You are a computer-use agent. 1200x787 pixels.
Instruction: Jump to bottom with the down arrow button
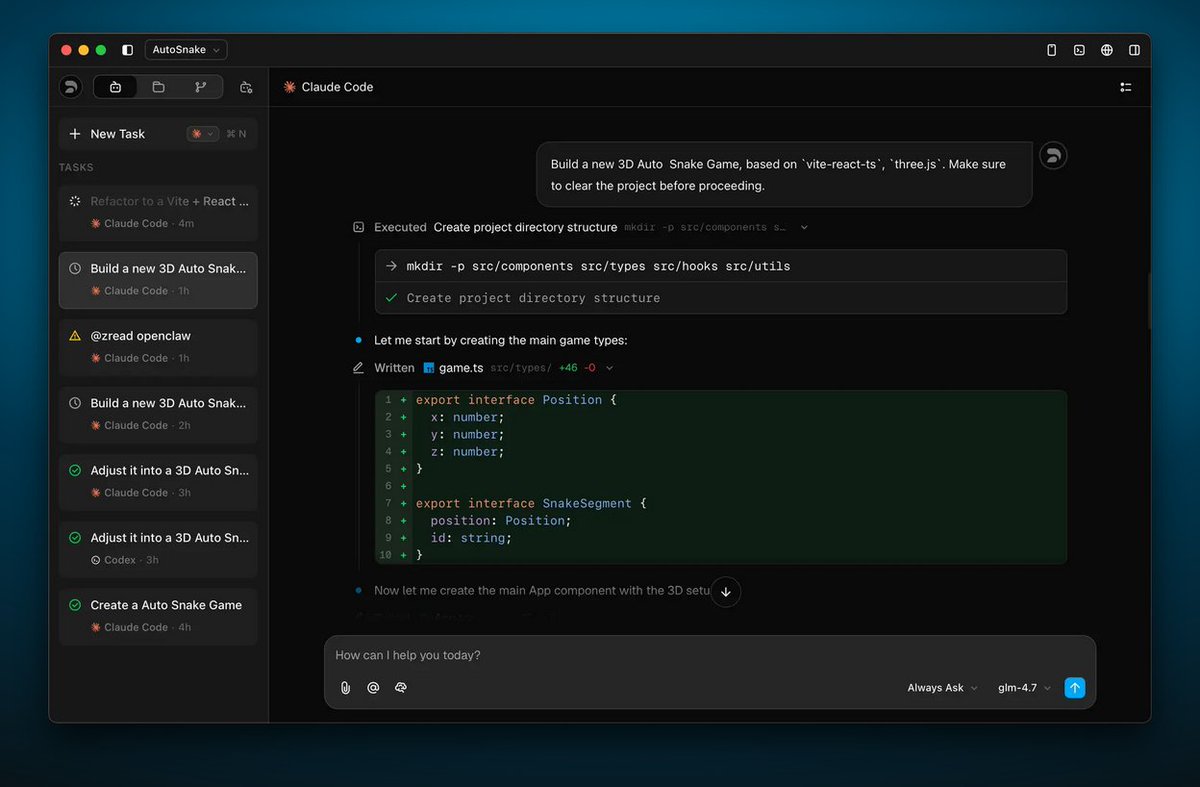tap(726, 591)
